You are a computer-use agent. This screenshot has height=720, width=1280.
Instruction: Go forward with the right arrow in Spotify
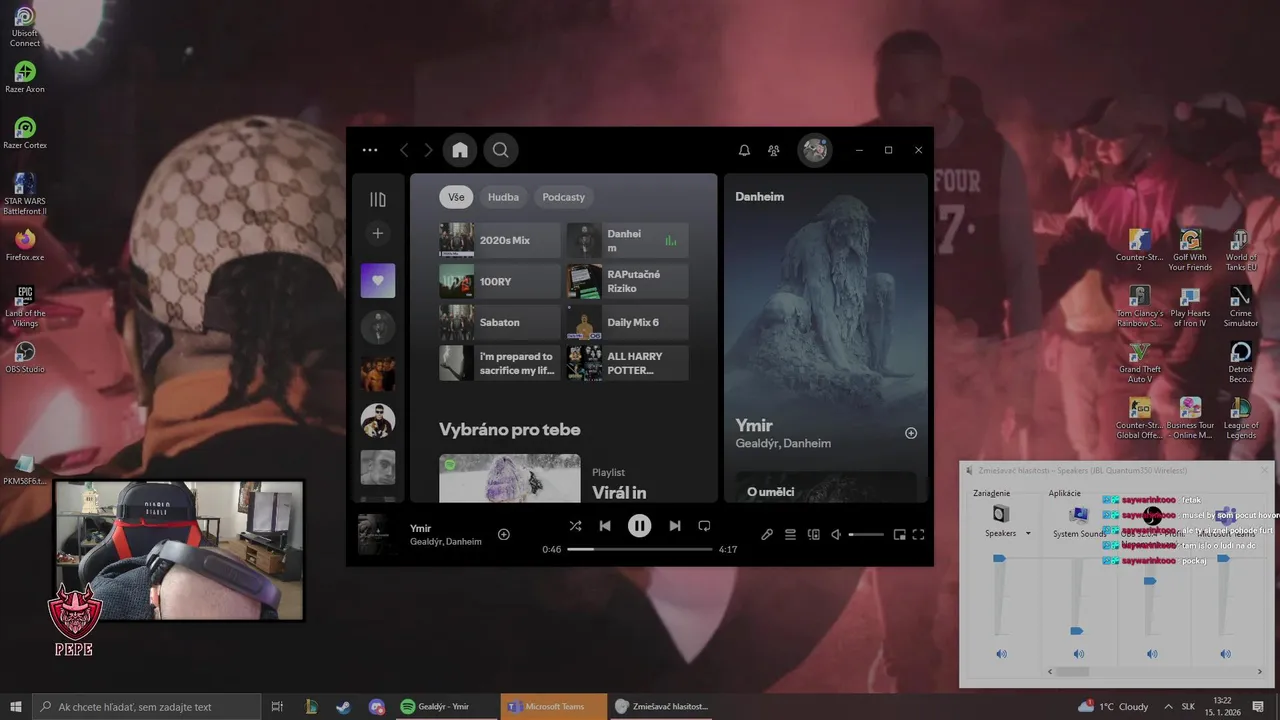[x=428, y=150]
